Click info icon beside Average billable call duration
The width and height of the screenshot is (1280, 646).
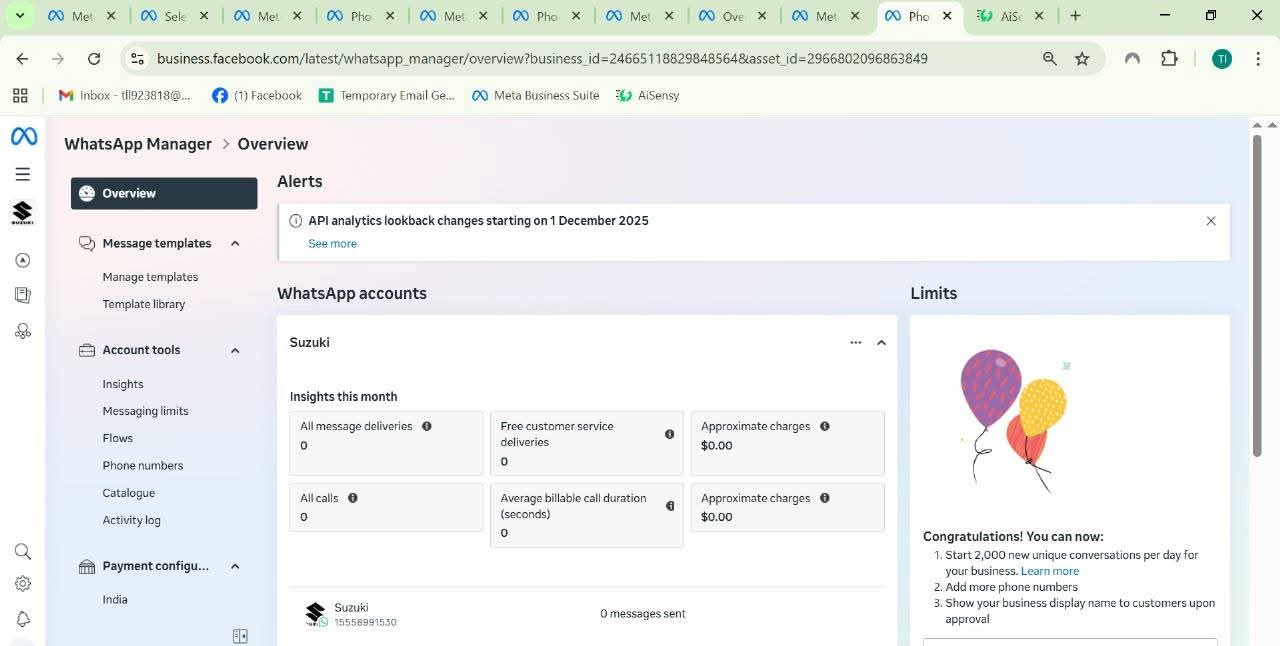670,506
